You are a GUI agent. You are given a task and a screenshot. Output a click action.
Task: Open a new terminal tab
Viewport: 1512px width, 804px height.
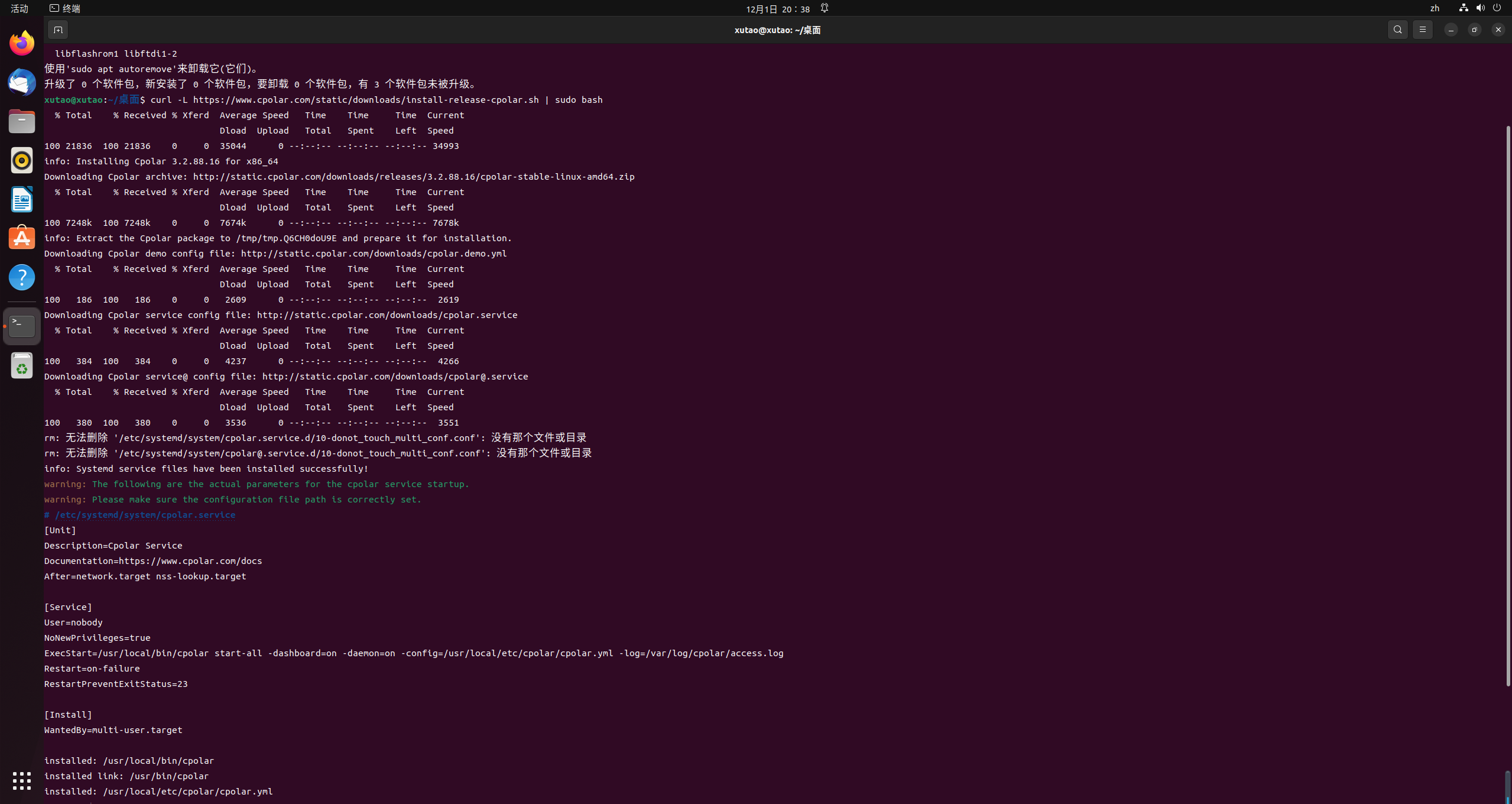click(x=58, y=30)
